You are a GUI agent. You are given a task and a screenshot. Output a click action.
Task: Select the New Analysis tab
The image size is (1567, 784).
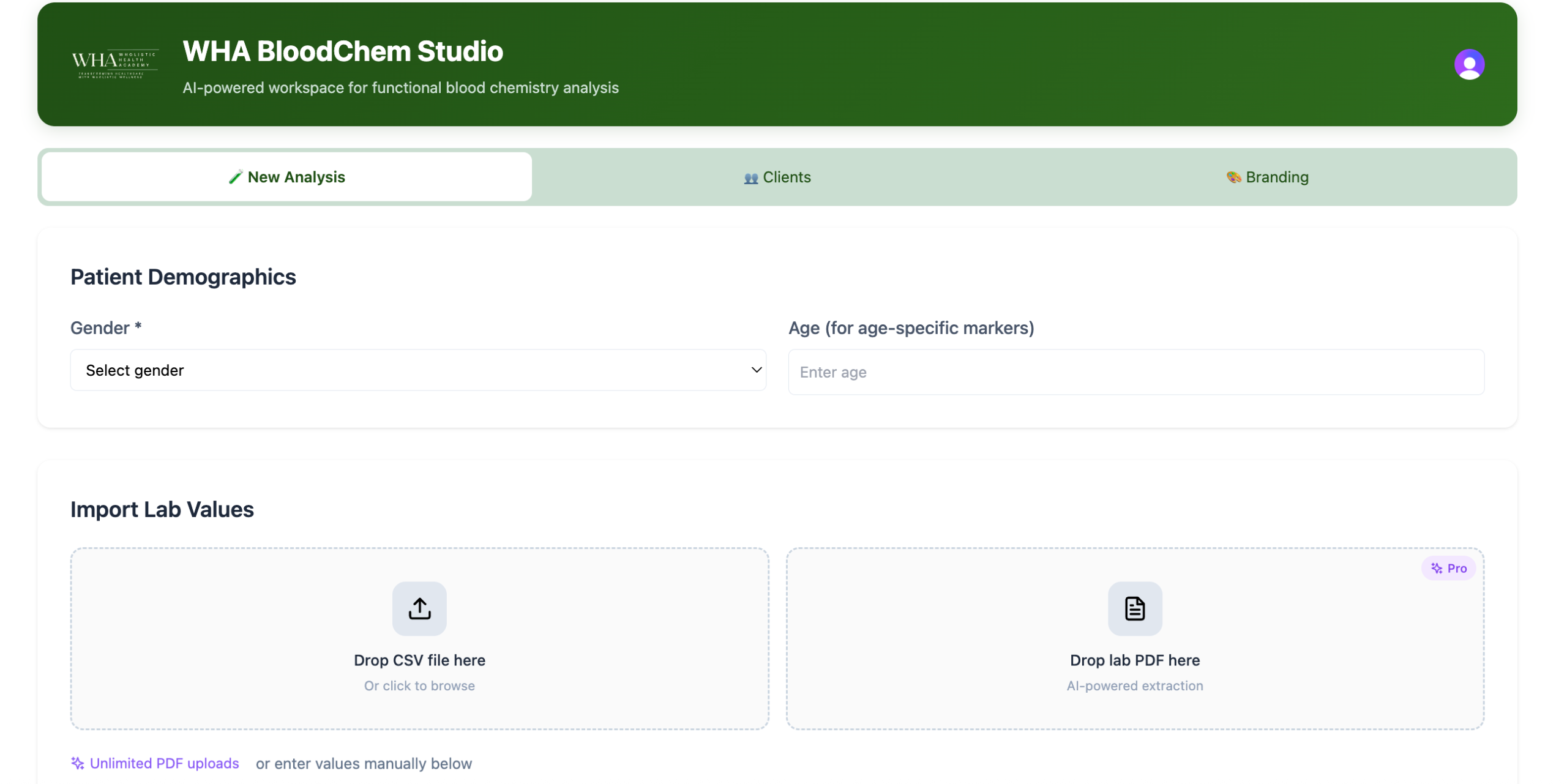coord(285,177)
